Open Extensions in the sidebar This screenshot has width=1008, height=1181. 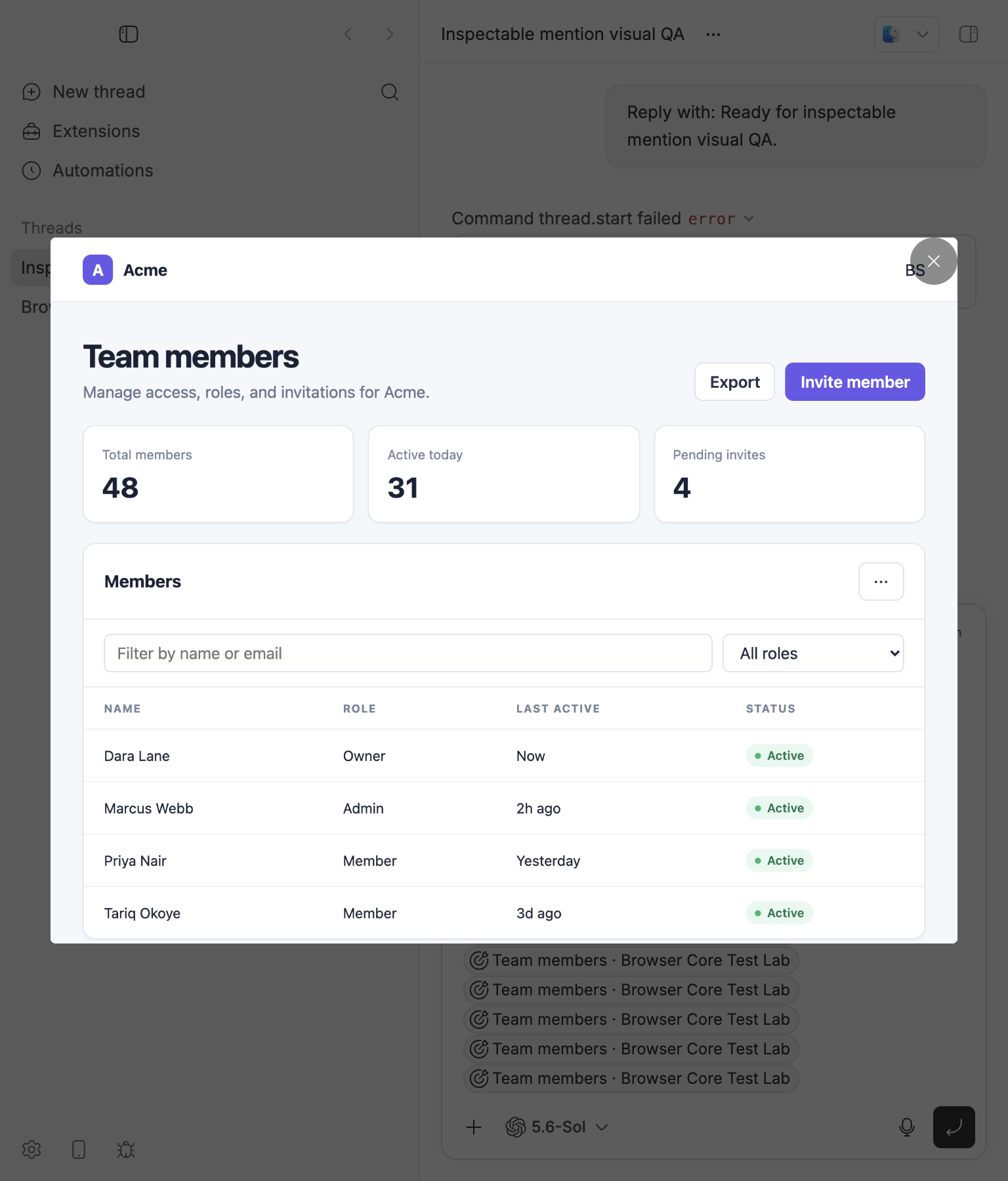(x=81, y=131)
